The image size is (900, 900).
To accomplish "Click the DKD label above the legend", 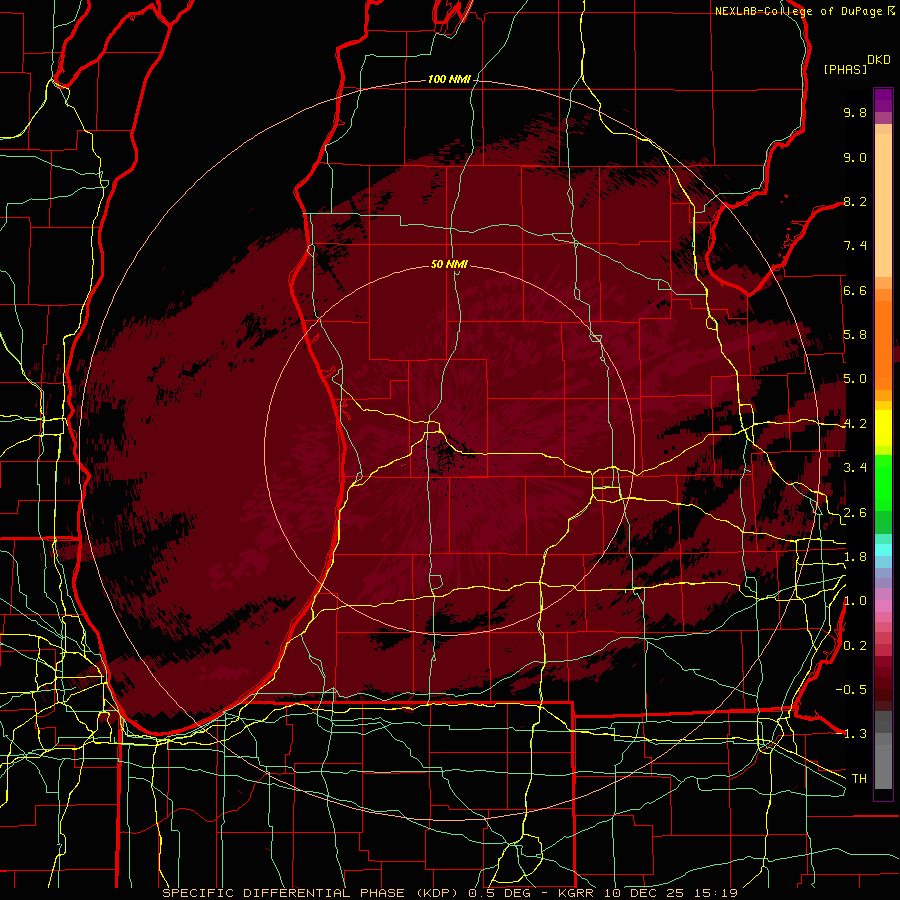I will (x=879, y=60).
